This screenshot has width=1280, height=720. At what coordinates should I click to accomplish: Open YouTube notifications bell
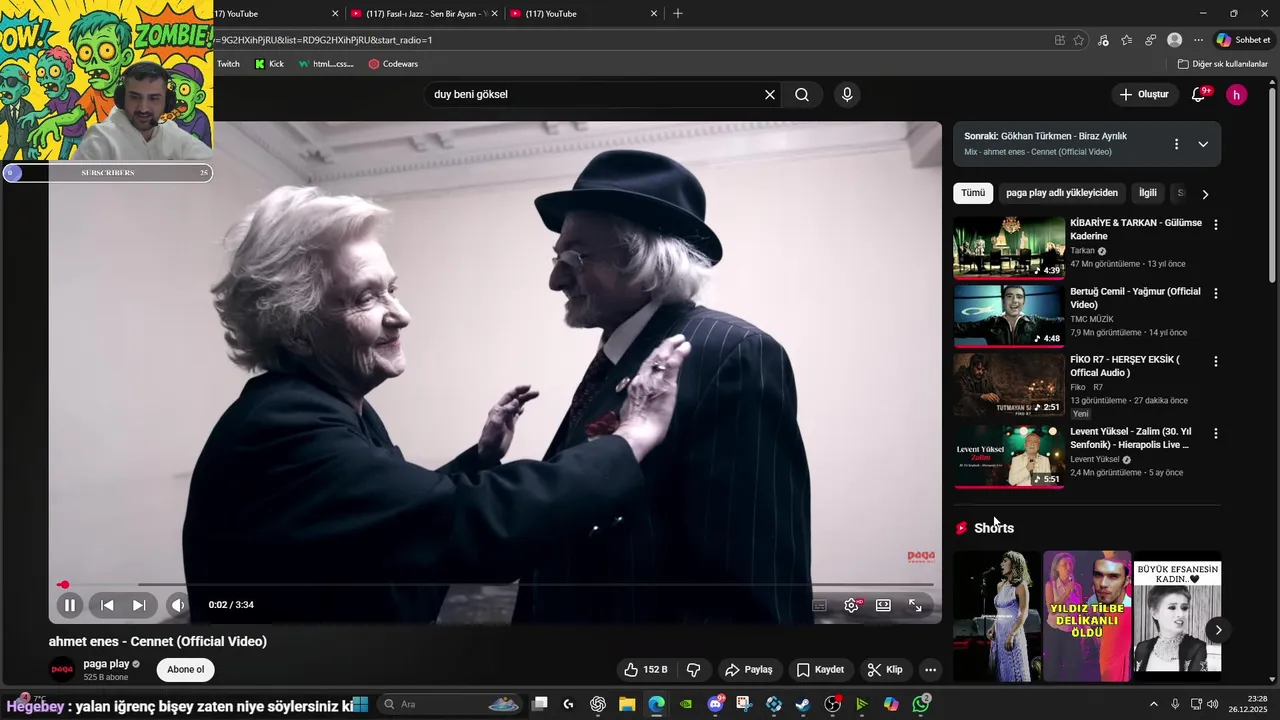pos(1198,95)
